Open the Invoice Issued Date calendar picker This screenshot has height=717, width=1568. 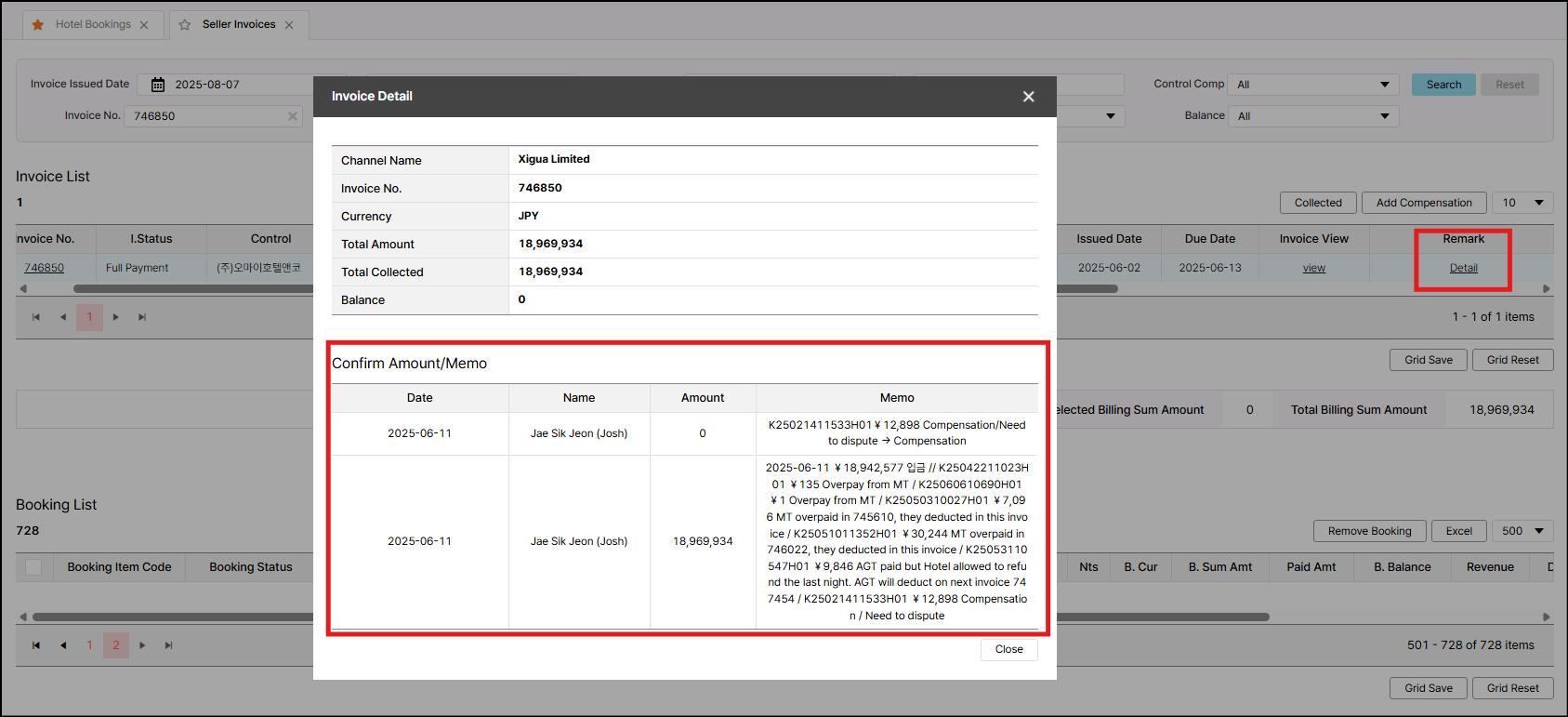[158, 85]
